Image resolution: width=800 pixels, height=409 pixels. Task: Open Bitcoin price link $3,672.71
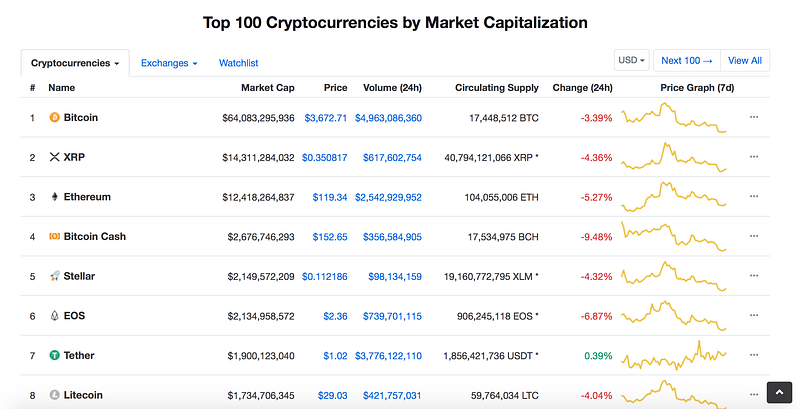[x=325, y=118]
